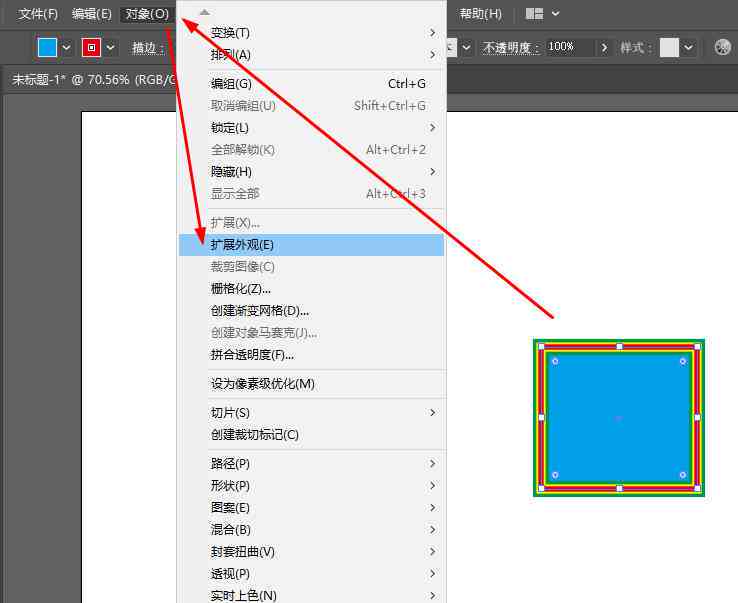
Task: Click the blue fill color swatch
Action: point(48,48)
